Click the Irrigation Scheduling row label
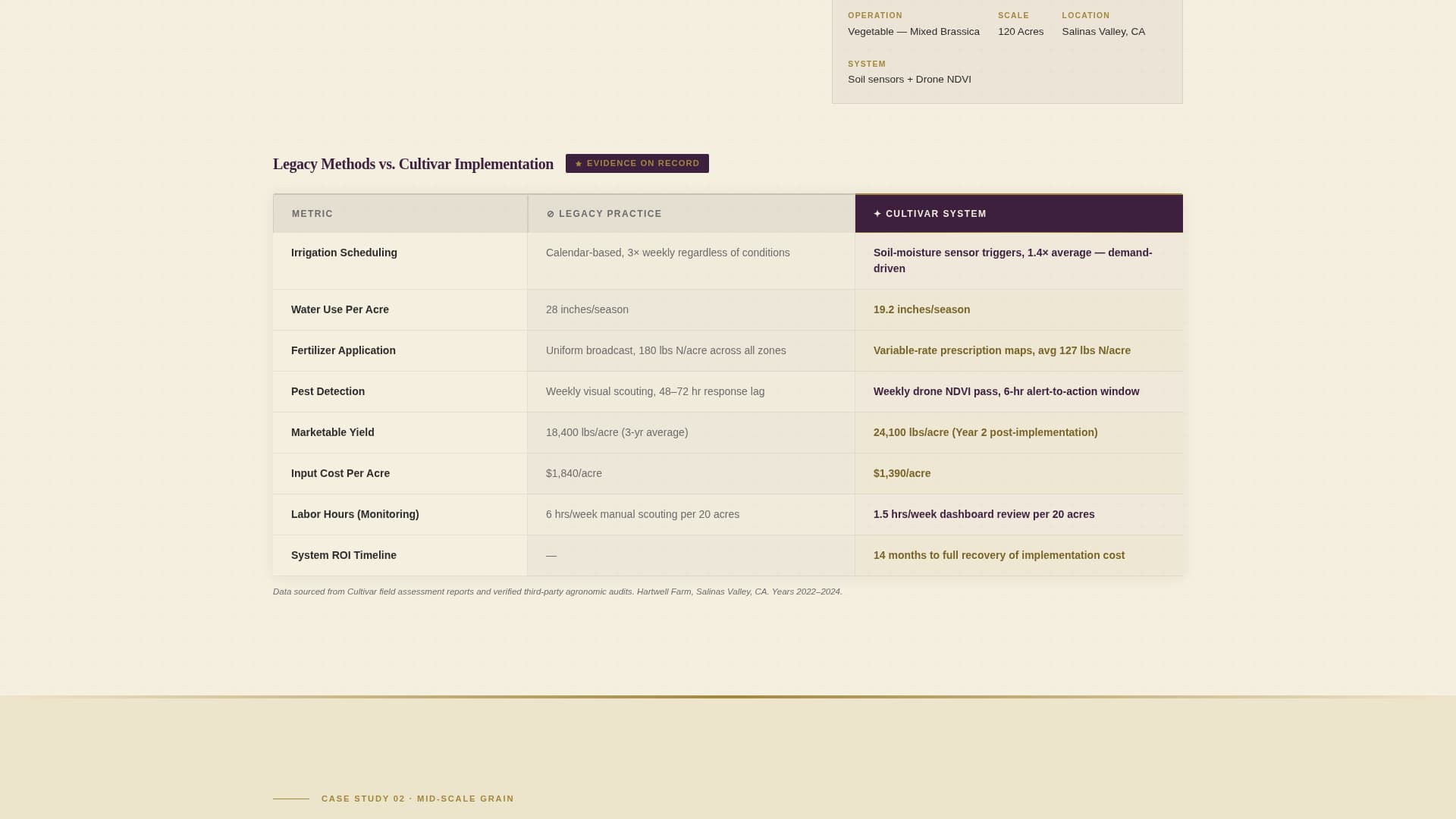Screen dimensions: 1456x819 (x=344, y=253)
